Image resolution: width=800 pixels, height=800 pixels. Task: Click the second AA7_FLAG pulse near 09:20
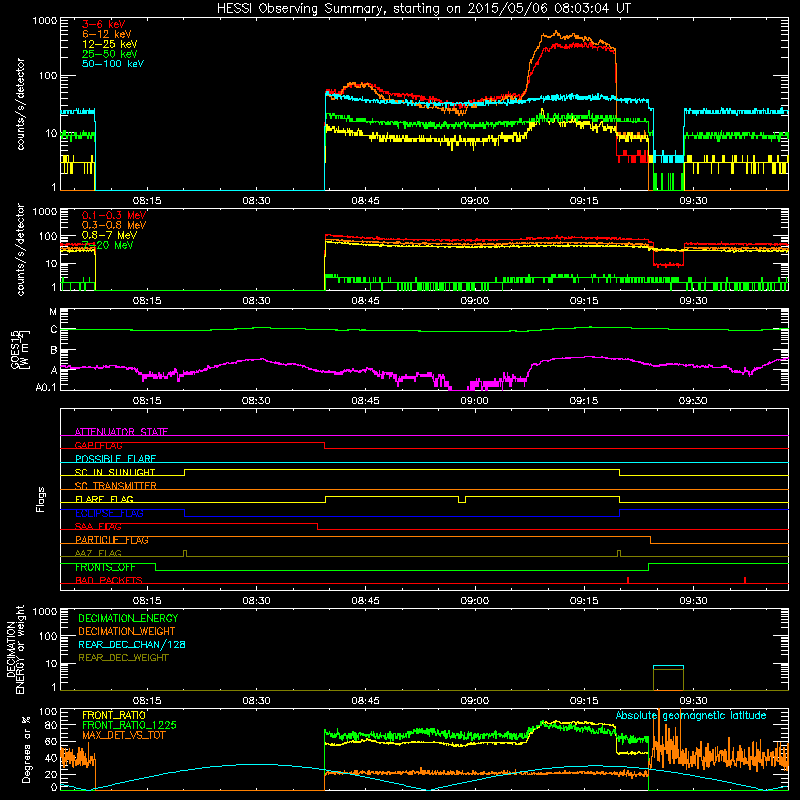pos(619,553)
